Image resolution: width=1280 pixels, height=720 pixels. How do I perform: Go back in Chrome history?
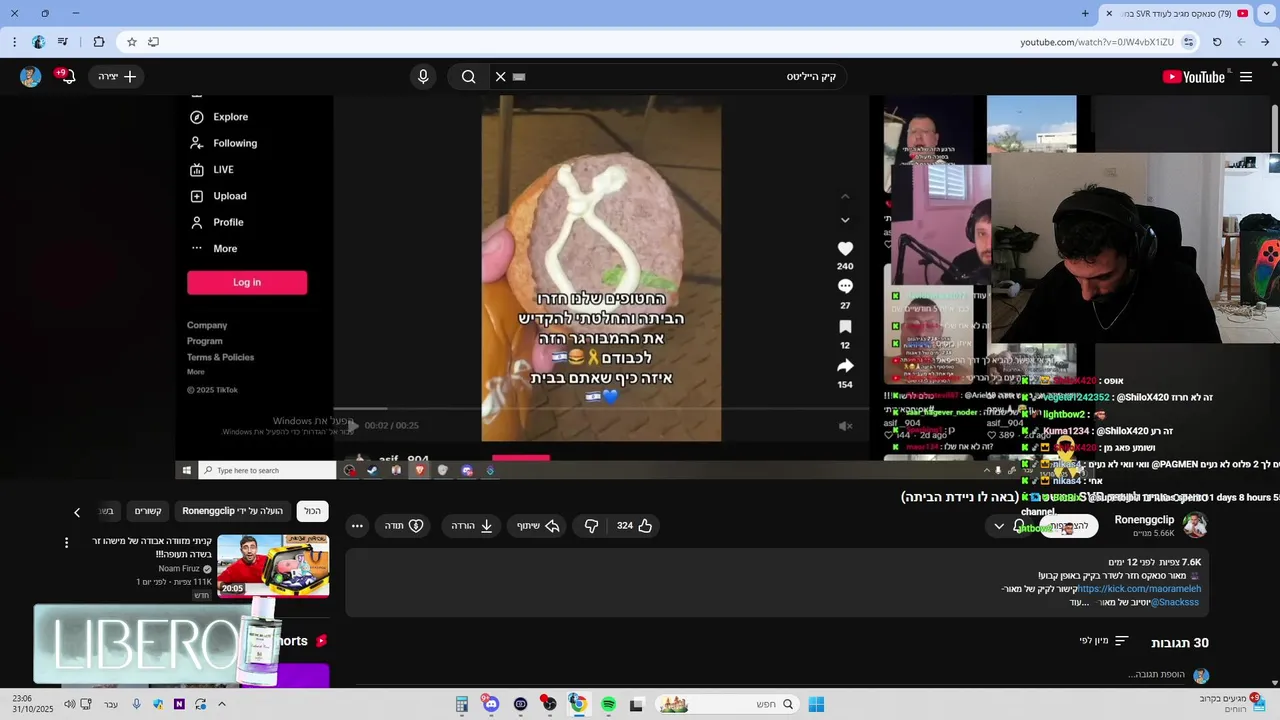(x=1265, y=42)
